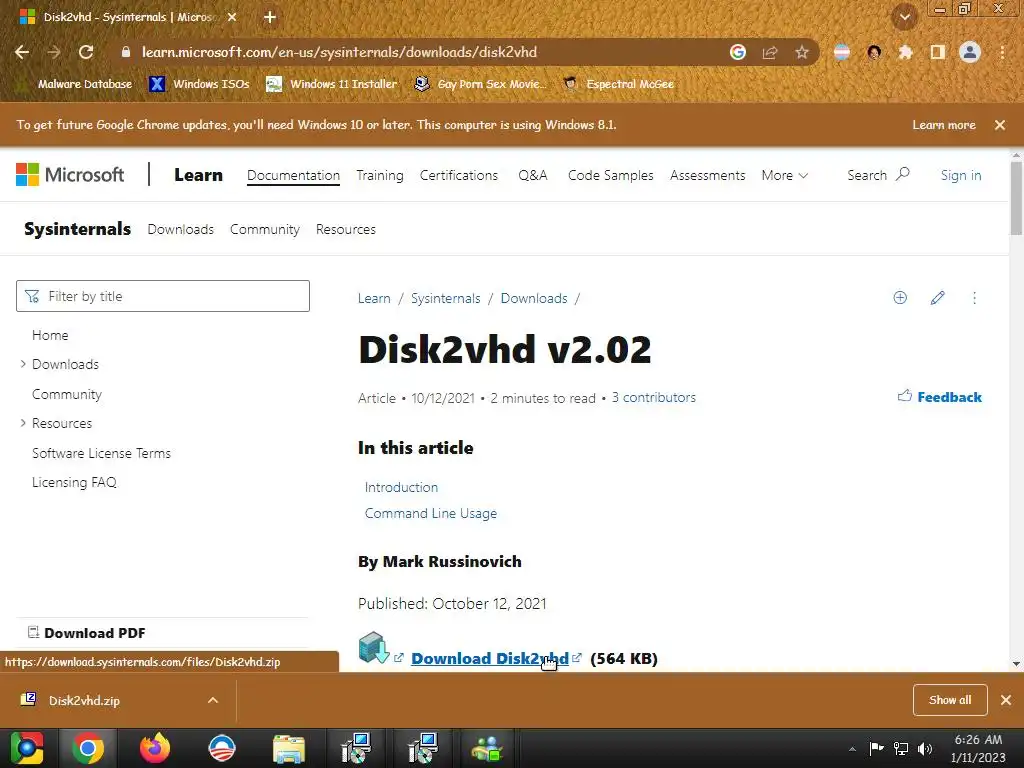The height and width of the screenshot is (768, 1024).
Task: Click the add to collection plus icon
Action: click(900, 298)
